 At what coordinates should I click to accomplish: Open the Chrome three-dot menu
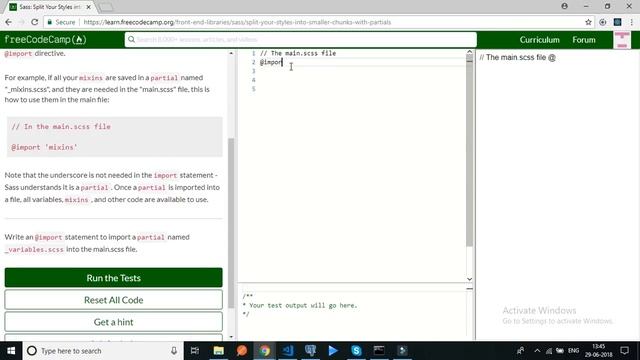631,22
